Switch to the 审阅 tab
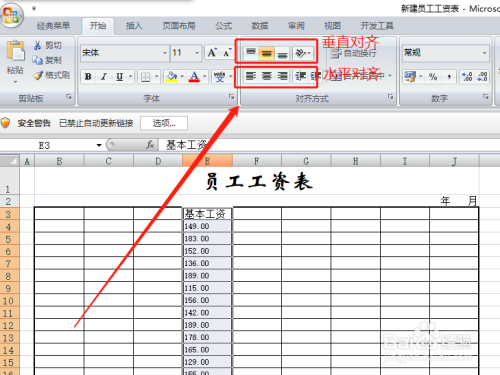The width and height of the screenshot is (500, 375). (x=296, y=26)
